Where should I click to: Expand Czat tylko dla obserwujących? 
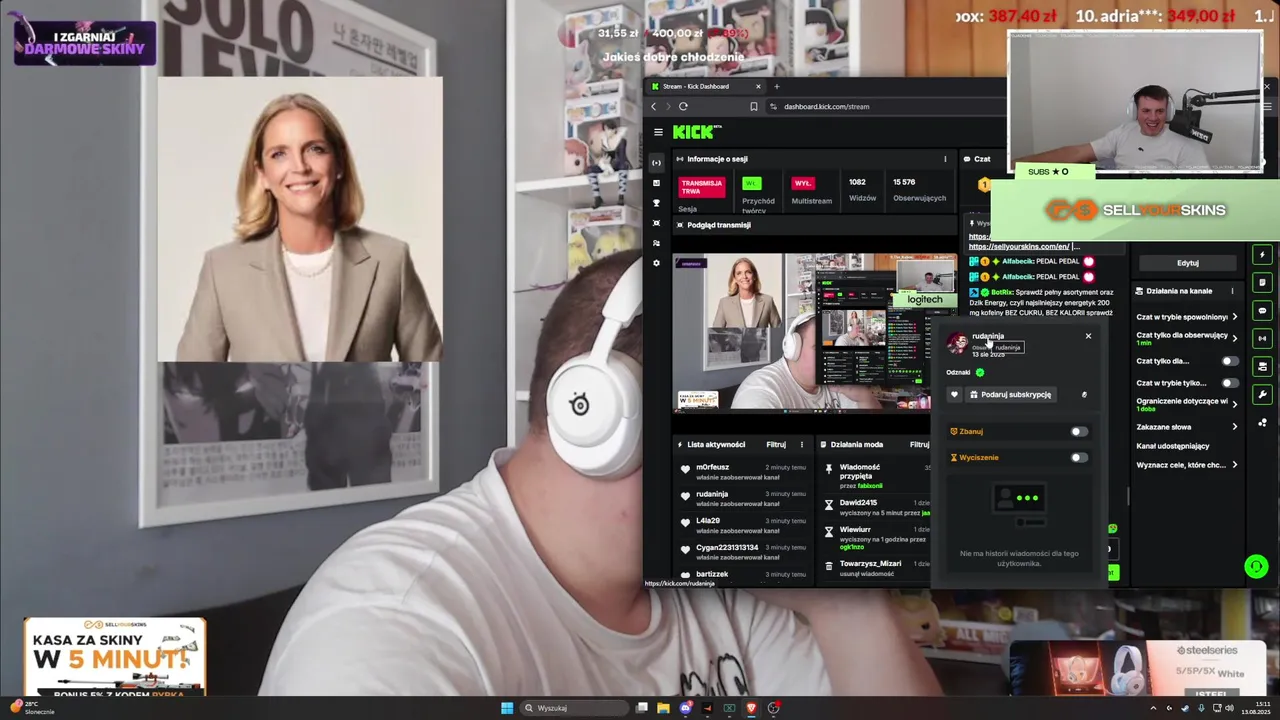1187,338
